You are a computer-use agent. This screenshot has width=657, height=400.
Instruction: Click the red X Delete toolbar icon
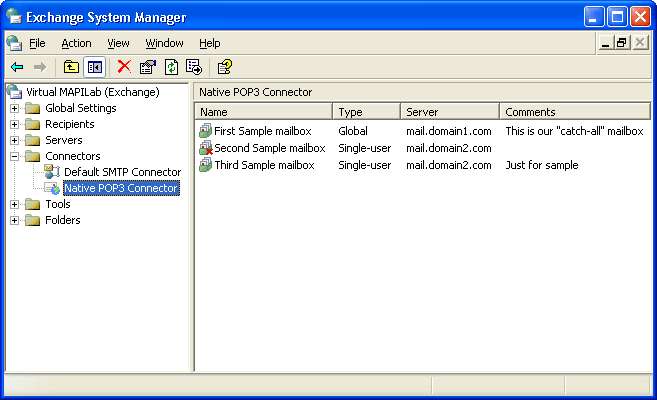tap(124, 67)
